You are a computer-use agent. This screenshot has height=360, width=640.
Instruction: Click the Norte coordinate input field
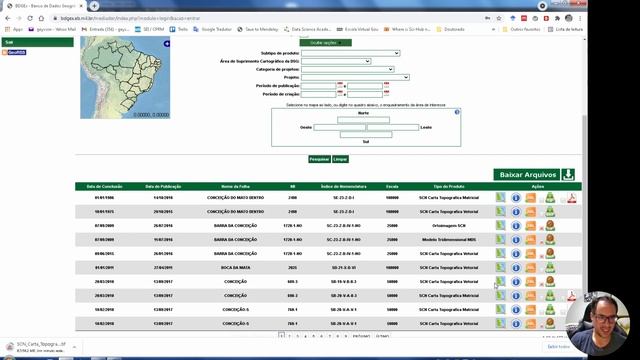[363, 120]
